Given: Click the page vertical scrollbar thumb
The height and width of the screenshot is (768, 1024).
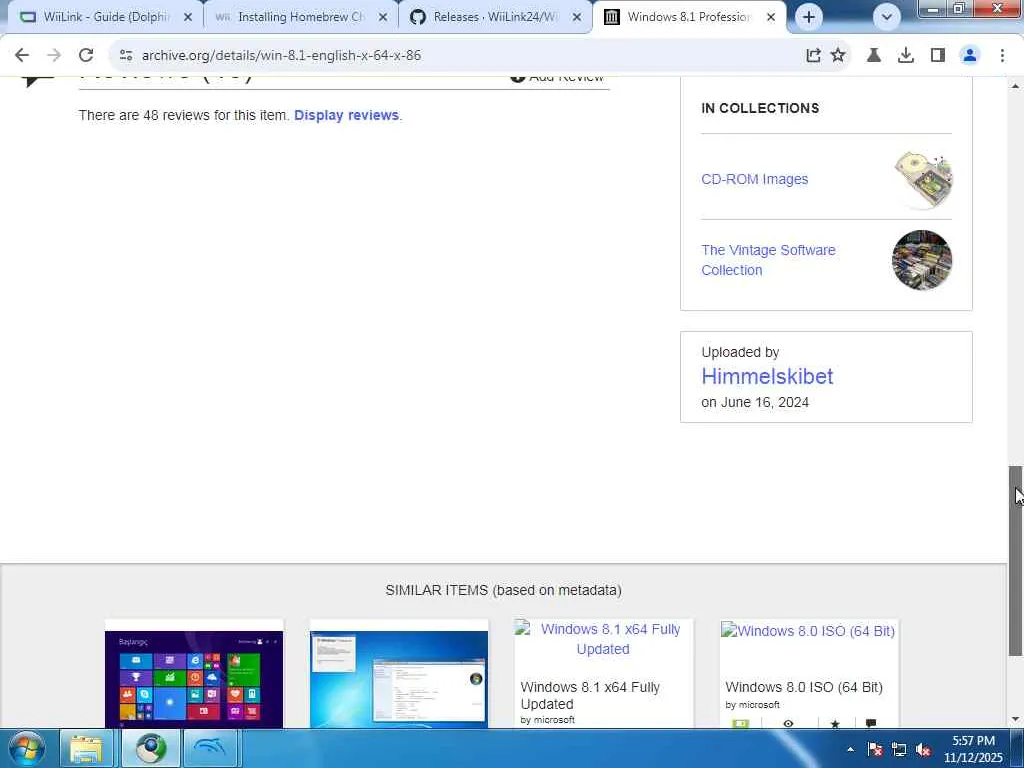Looking at the screenshot, I should point(1016,560).
